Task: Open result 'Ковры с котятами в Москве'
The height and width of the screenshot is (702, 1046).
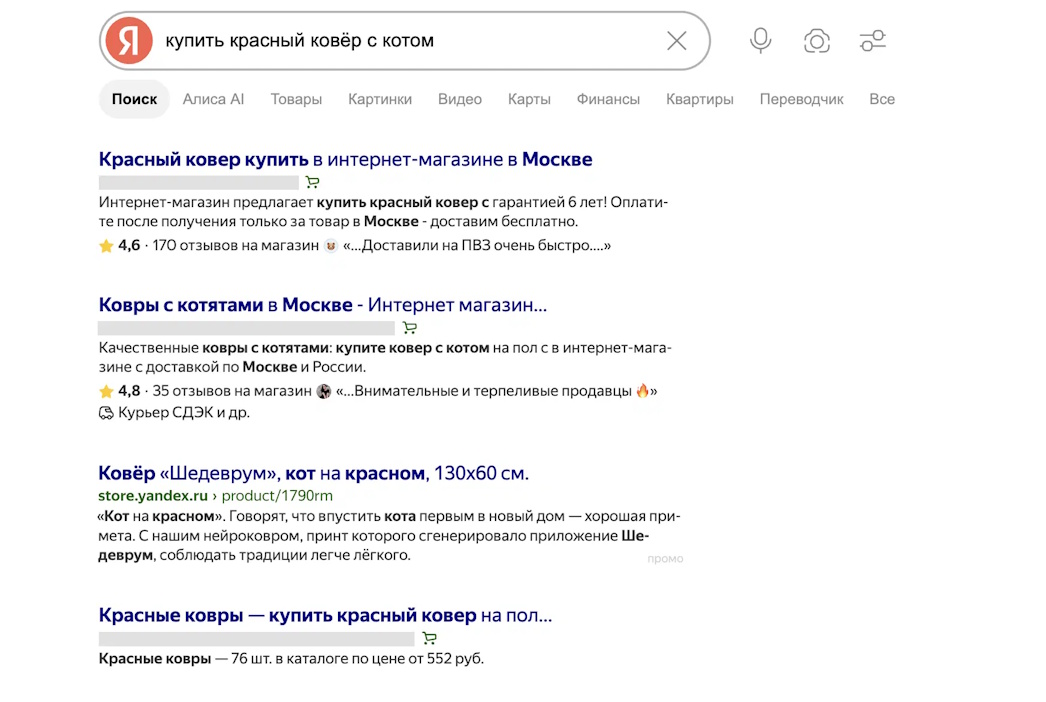Action: (323, 305)
